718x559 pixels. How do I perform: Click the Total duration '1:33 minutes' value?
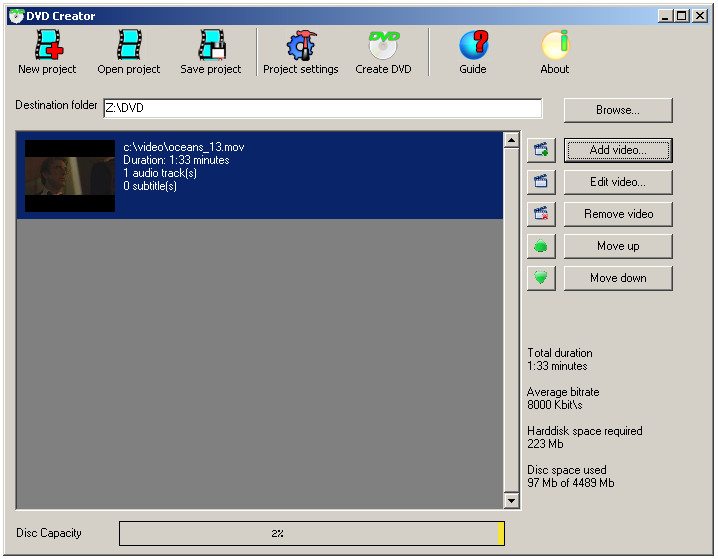click(x=557, y=366)
